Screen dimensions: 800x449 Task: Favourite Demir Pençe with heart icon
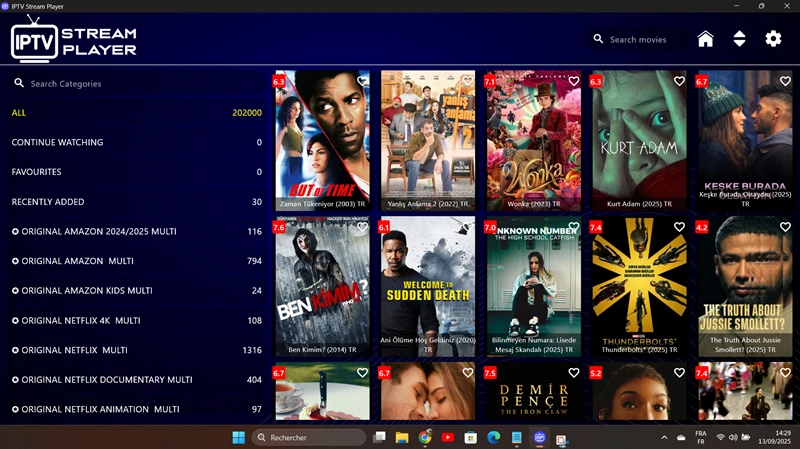click(573, 373)
